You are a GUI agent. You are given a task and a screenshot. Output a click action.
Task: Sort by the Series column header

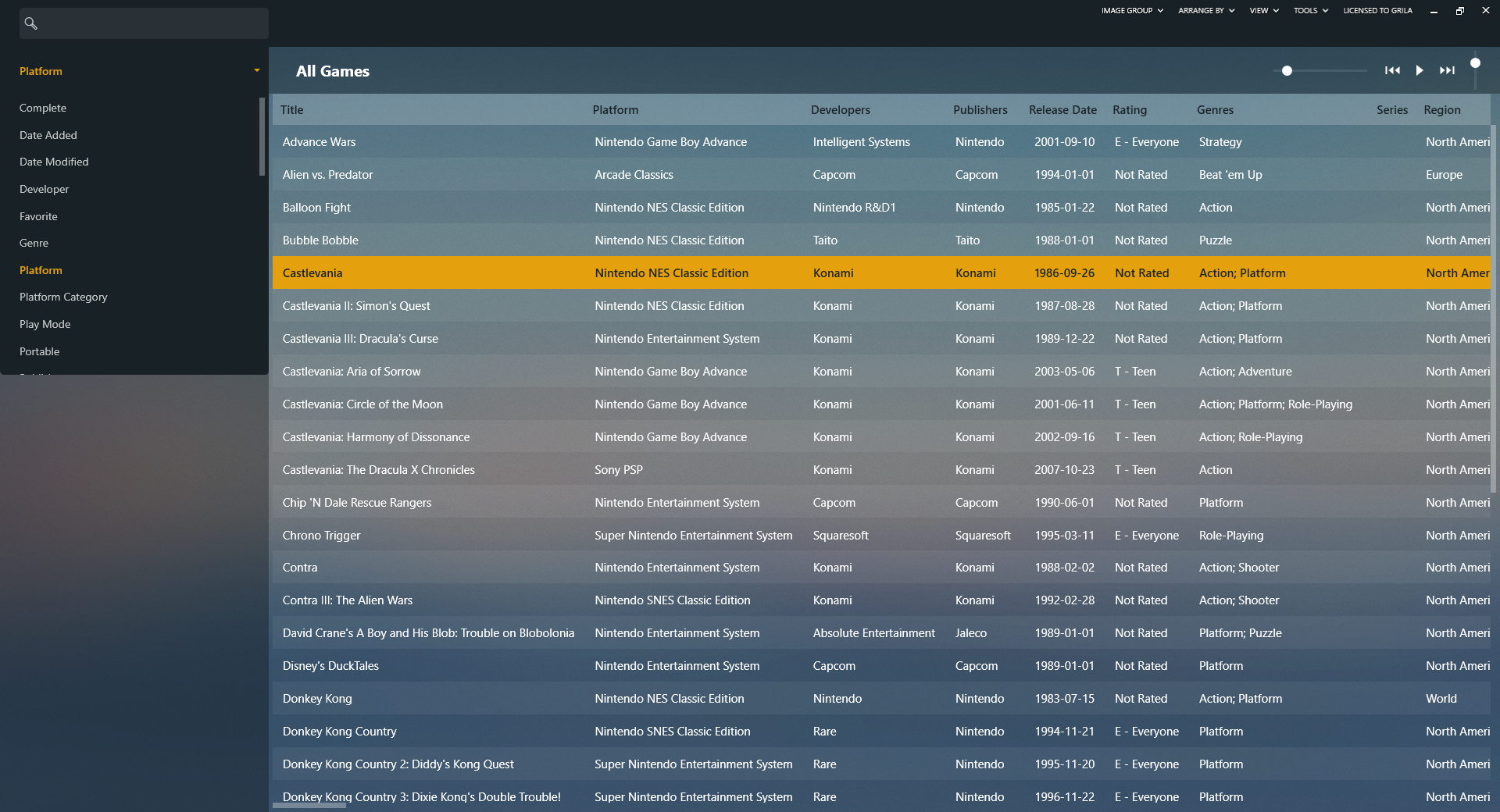tap(1392, 109)
